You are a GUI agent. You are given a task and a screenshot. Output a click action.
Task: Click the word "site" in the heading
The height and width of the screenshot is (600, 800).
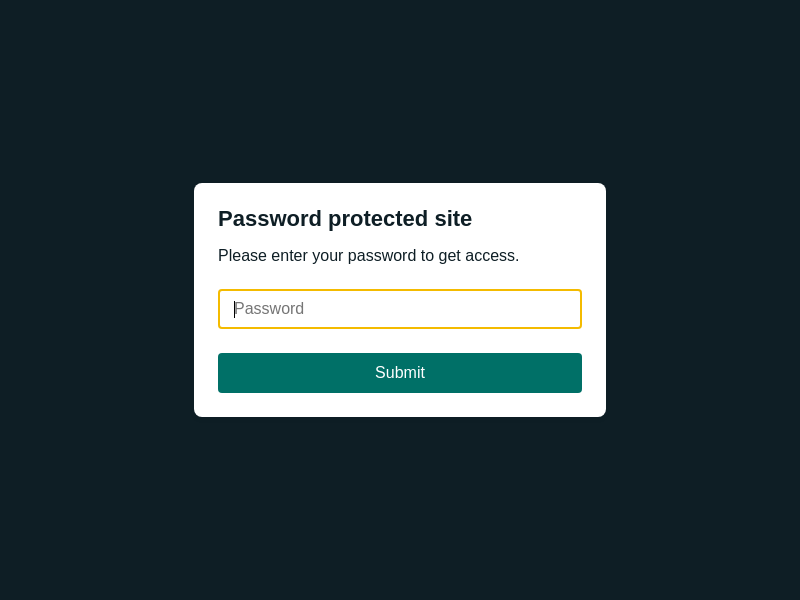tap(453, 219)
